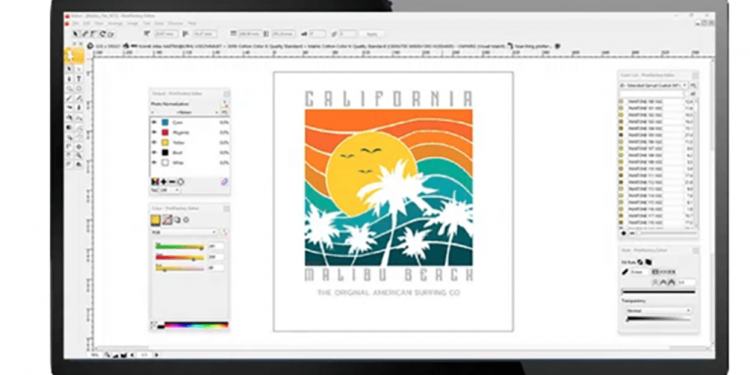Click search icon next to Color List library dropdown
Image resolution: width=750 pixels, height=375 pixels.
click(x=693, y=85)
